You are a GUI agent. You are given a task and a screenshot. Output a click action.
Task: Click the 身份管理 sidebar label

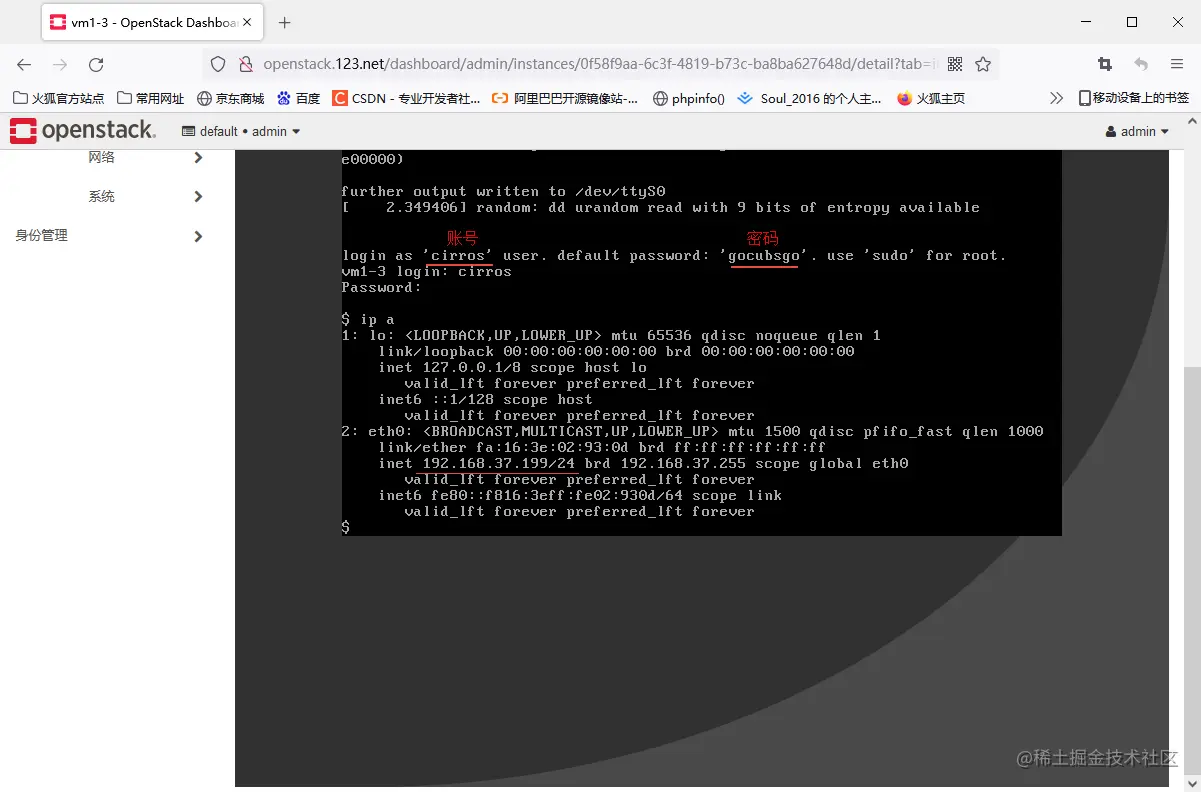[42, 236]
